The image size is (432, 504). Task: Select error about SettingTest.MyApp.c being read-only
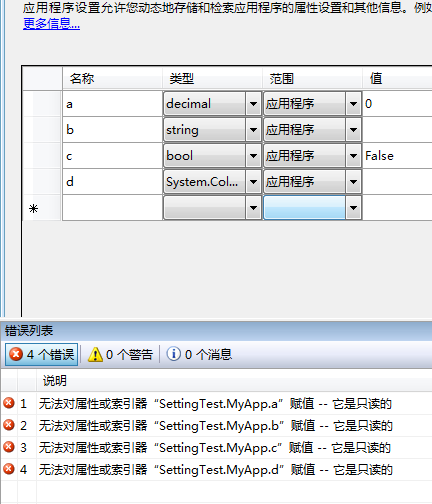[216, 448]
